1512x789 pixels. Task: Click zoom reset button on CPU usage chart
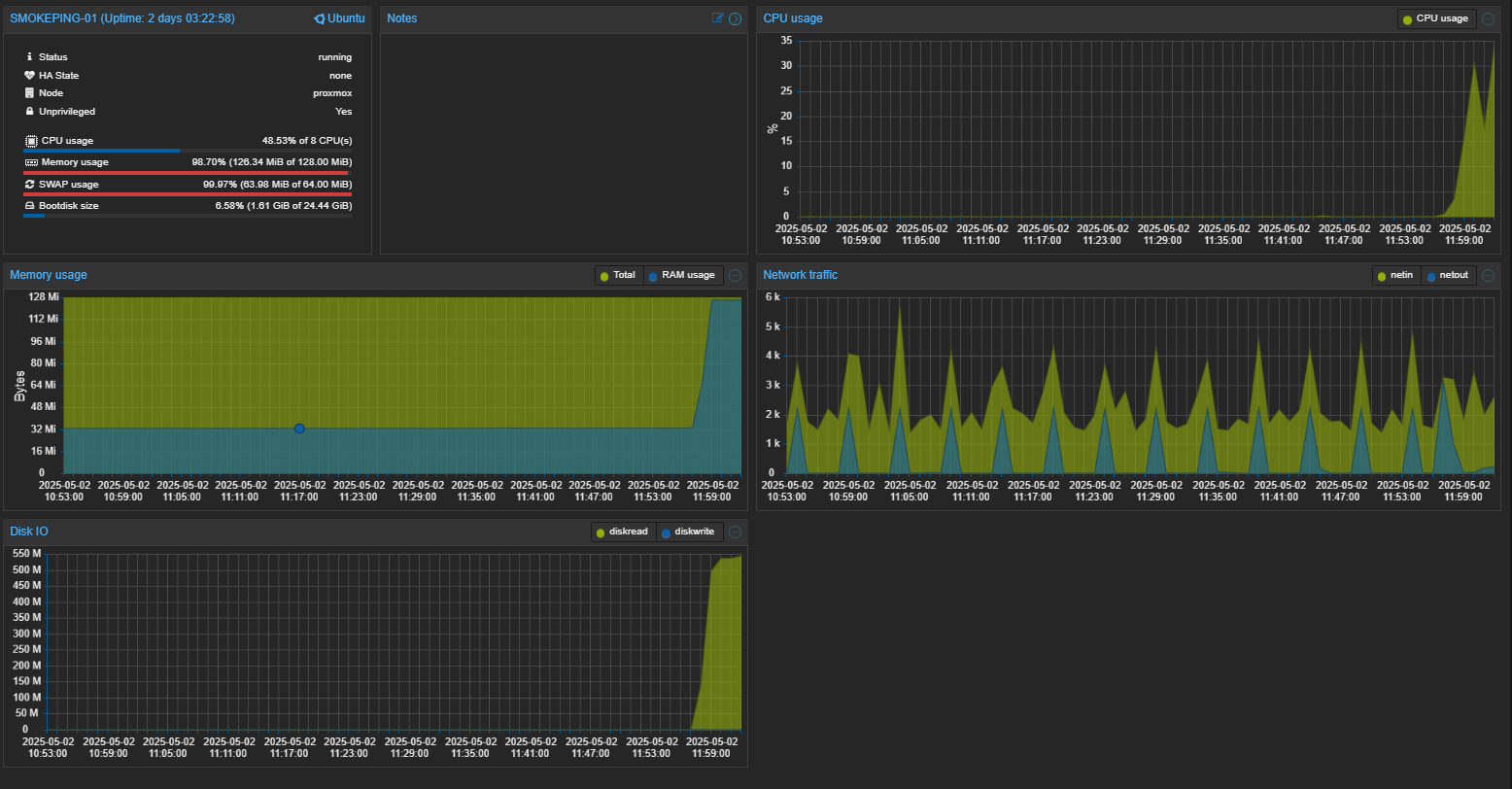1488,18
